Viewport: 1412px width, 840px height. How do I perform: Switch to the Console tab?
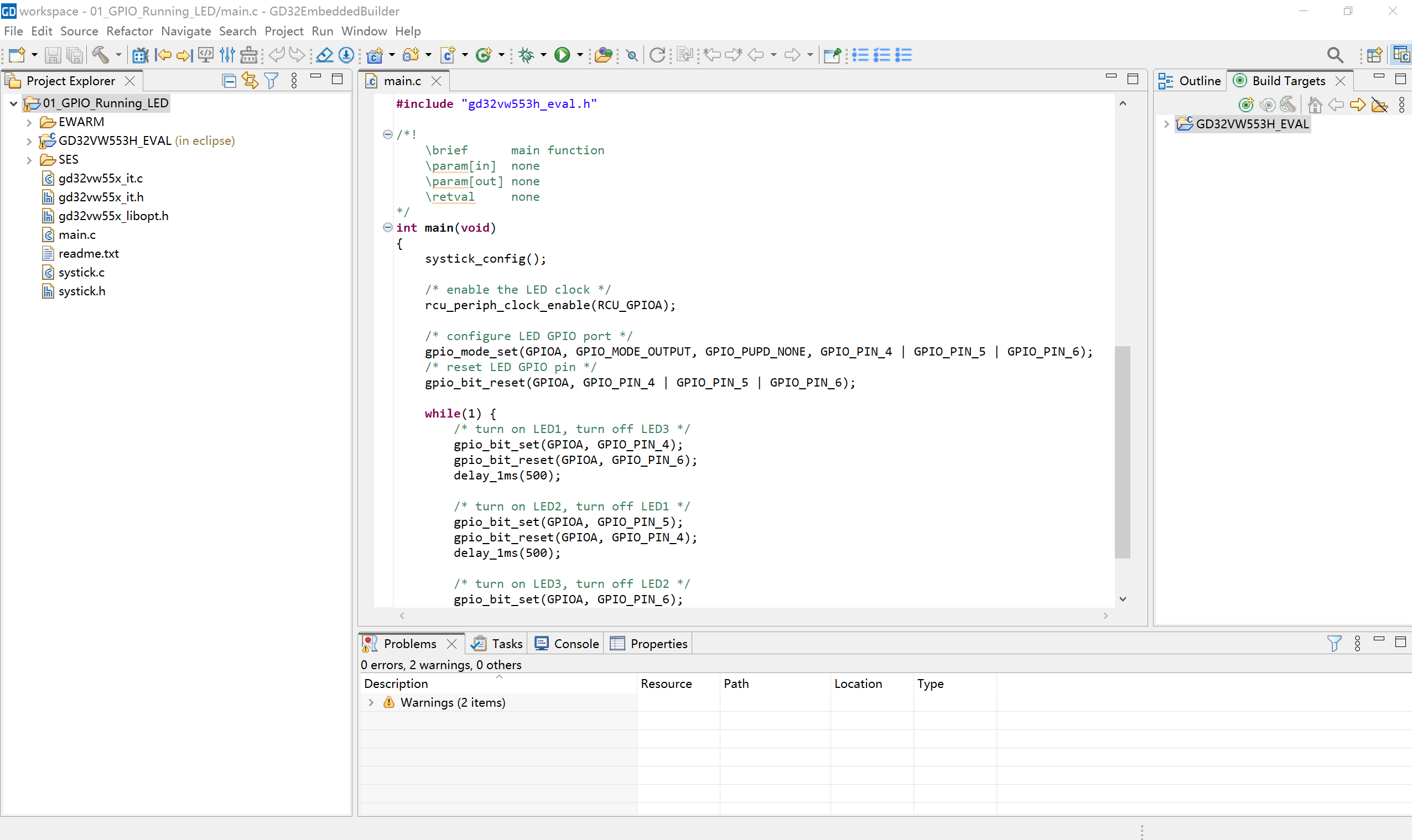tap(567, 644)
